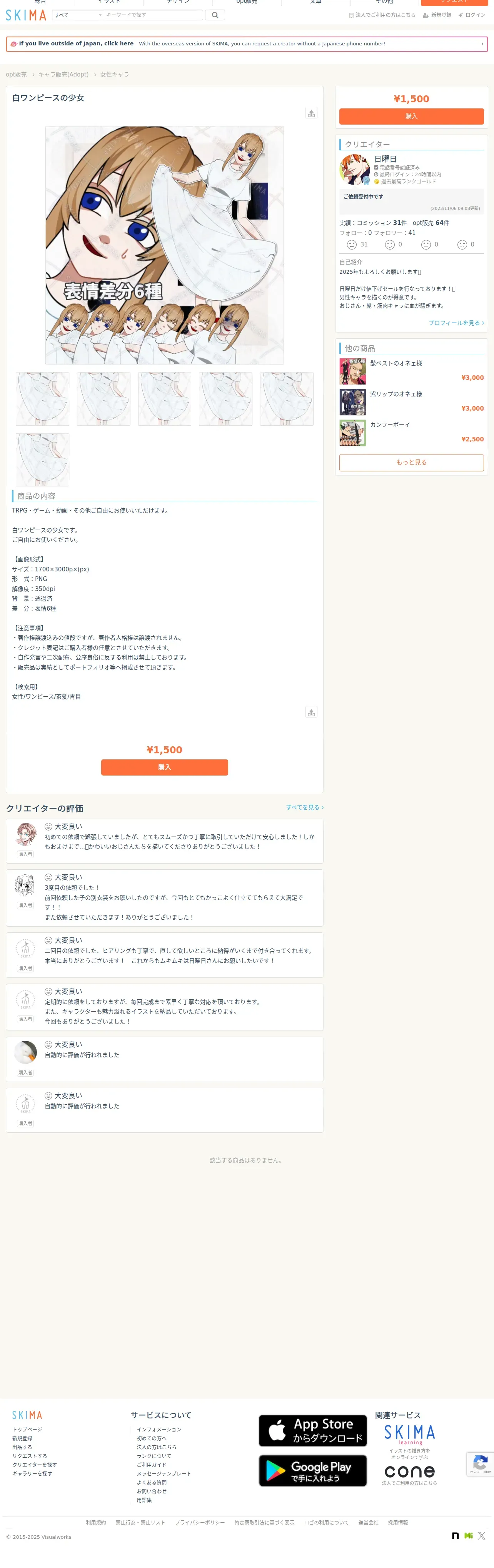Click keyword search input field

tap(153, 15)
